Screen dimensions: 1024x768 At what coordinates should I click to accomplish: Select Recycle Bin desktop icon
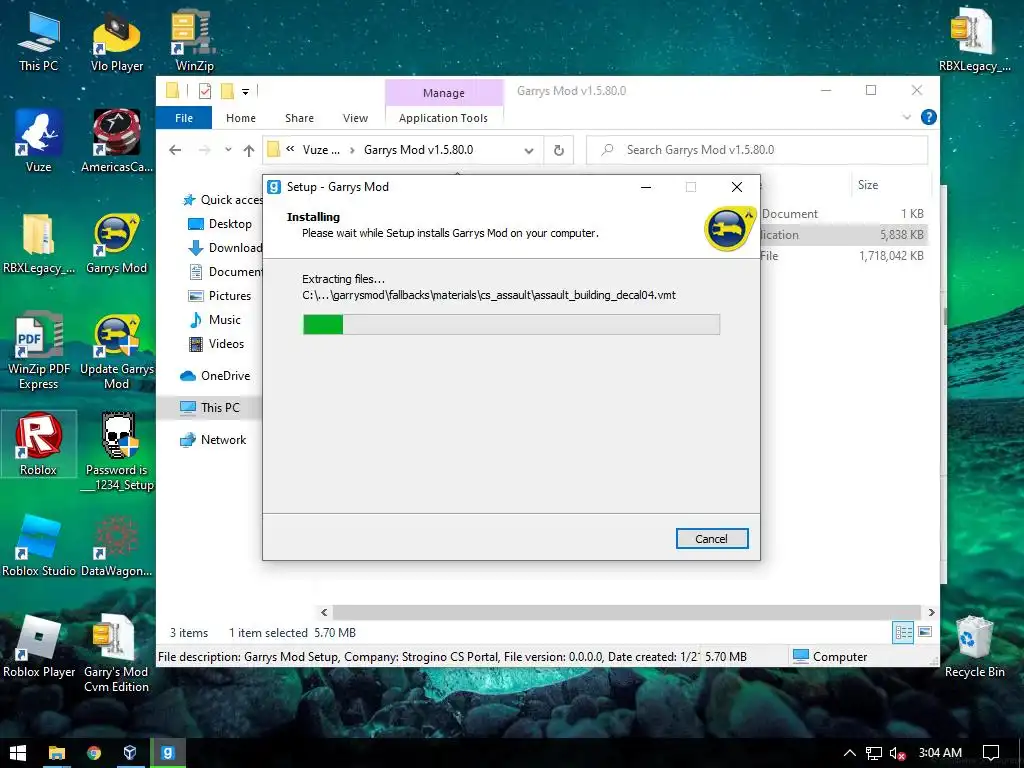click(x=974, y=647)
